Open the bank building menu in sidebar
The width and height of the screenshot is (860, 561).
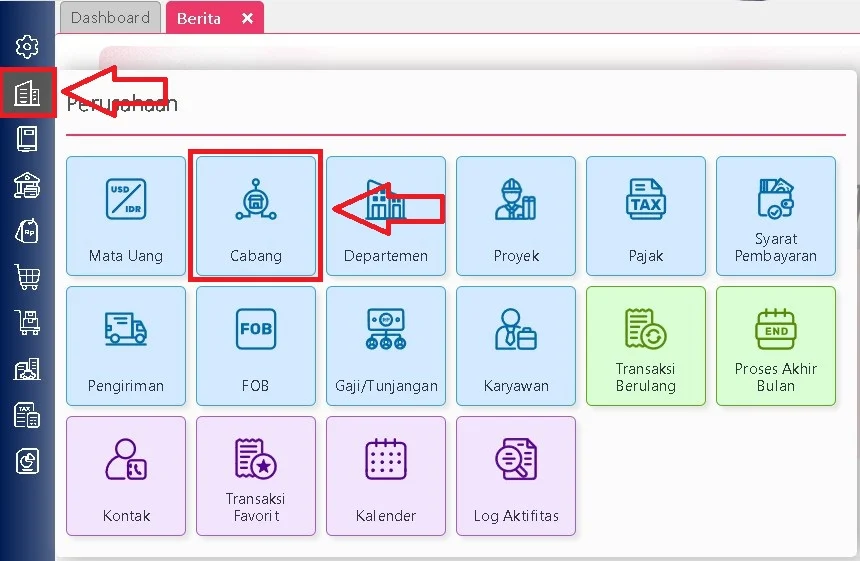tap(27, 185)
